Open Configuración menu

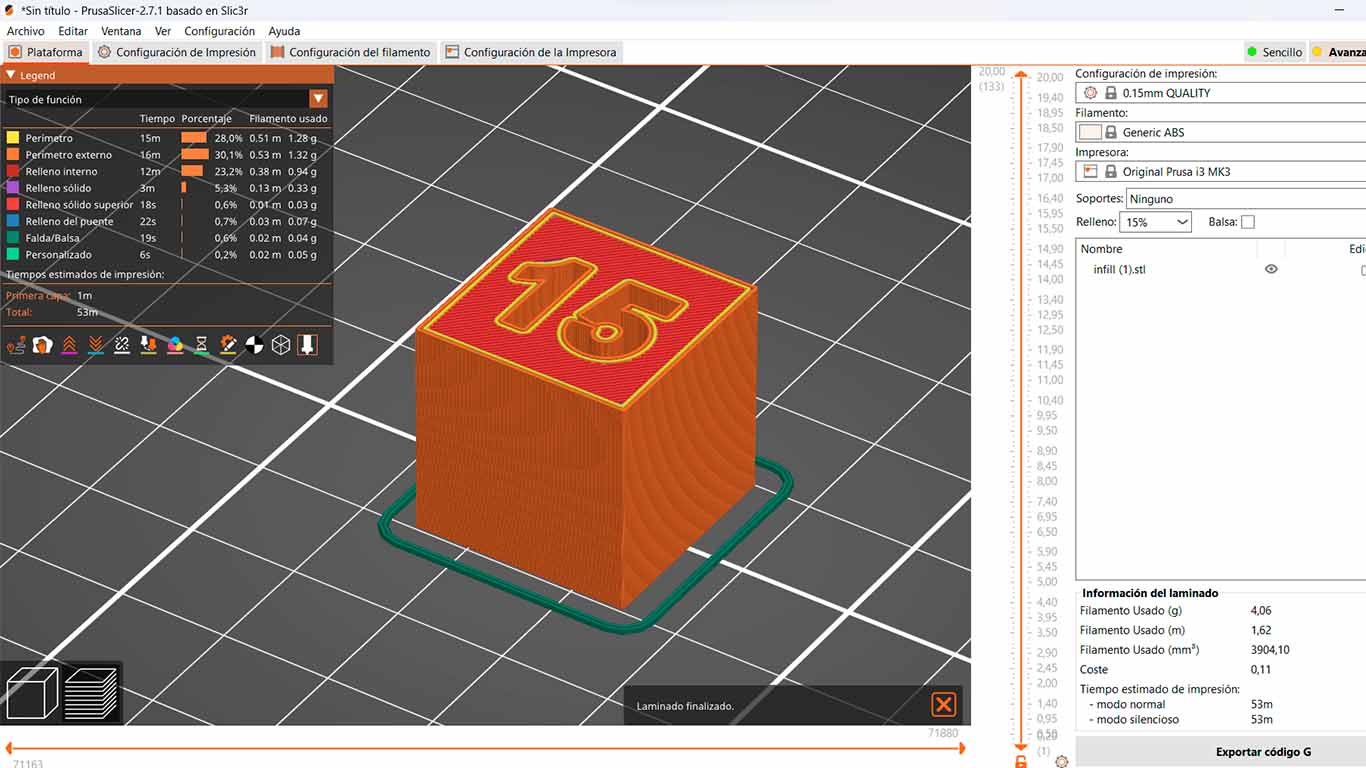pos(220,31)
